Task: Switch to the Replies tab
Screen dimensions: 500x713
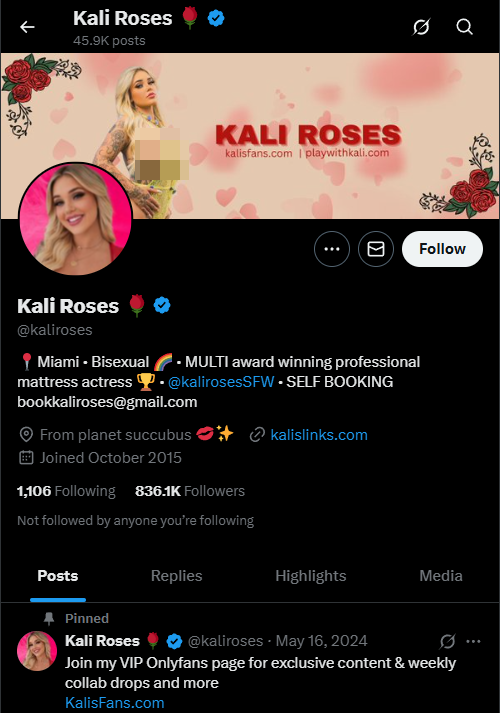Action: (x=176, y=576)
